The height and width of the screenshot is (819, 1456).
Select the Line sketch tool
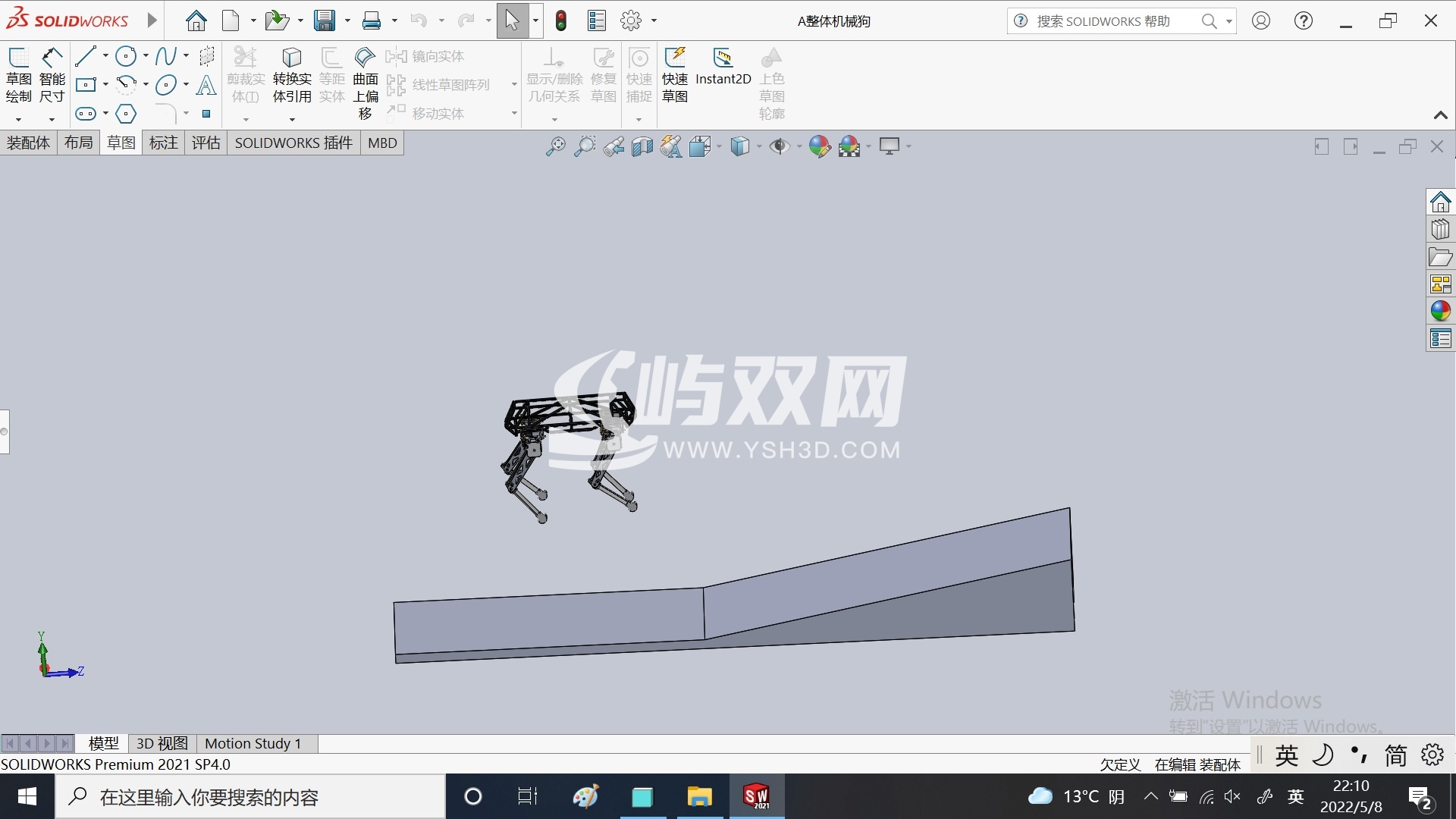pyautogui.click(x=86, y=56)
